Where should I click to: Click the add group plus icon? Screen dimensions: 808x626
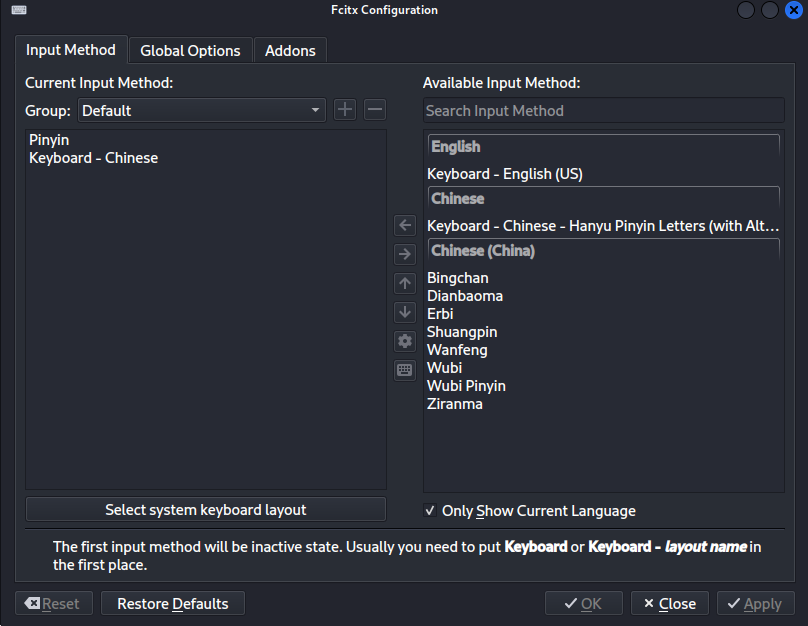pyautogui.click(x=345, y=110)
